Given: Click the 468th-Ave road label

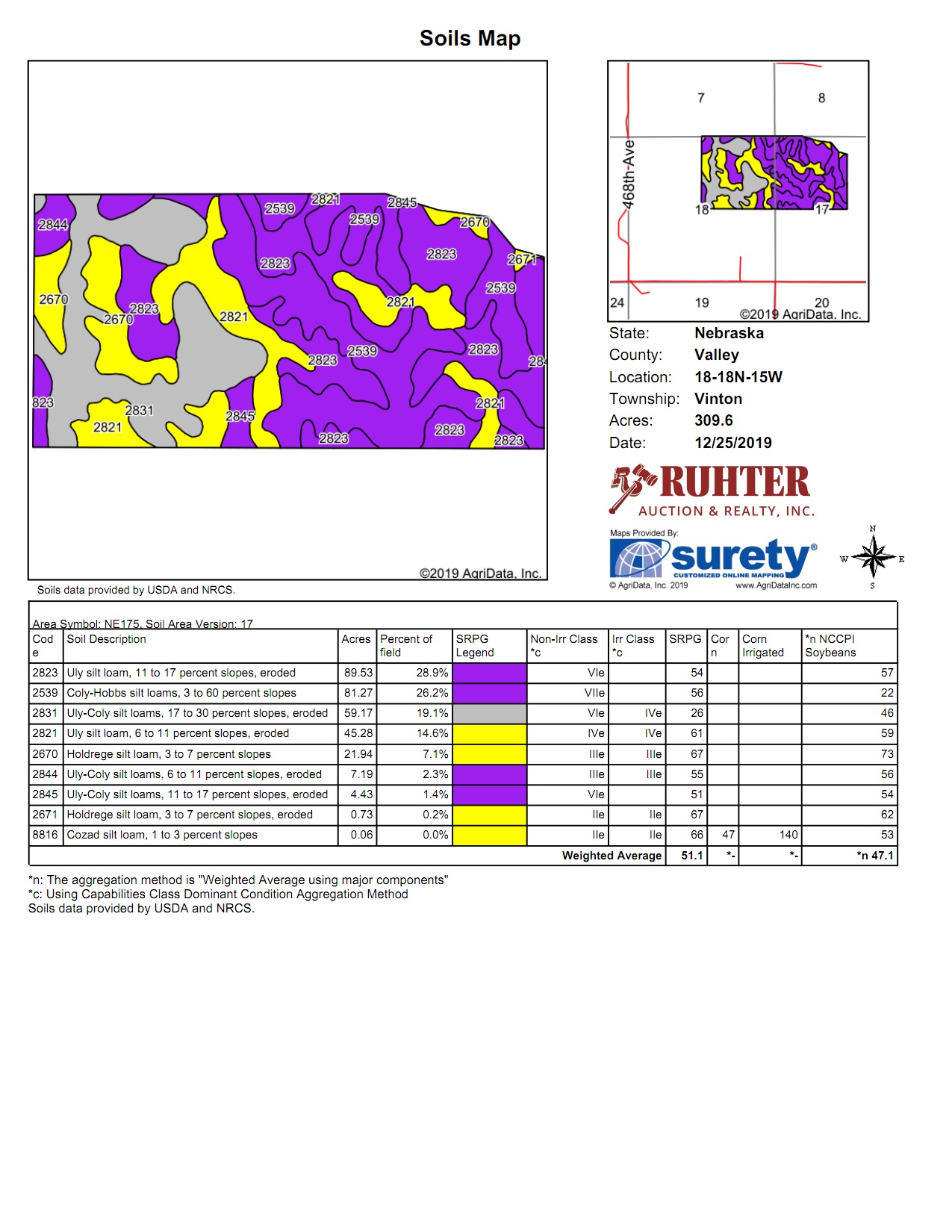Looking at the screenshot, I should tap(629, 174).
